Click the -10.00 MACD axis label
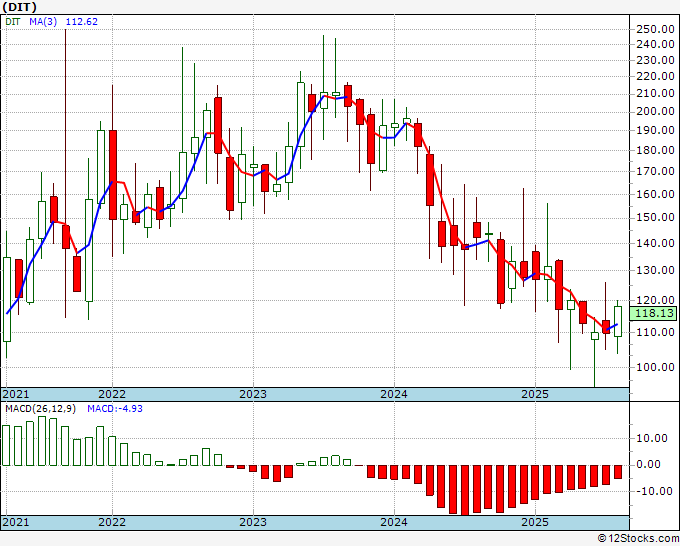The height and width of the screenshot is (546, 680). (654, 491)
